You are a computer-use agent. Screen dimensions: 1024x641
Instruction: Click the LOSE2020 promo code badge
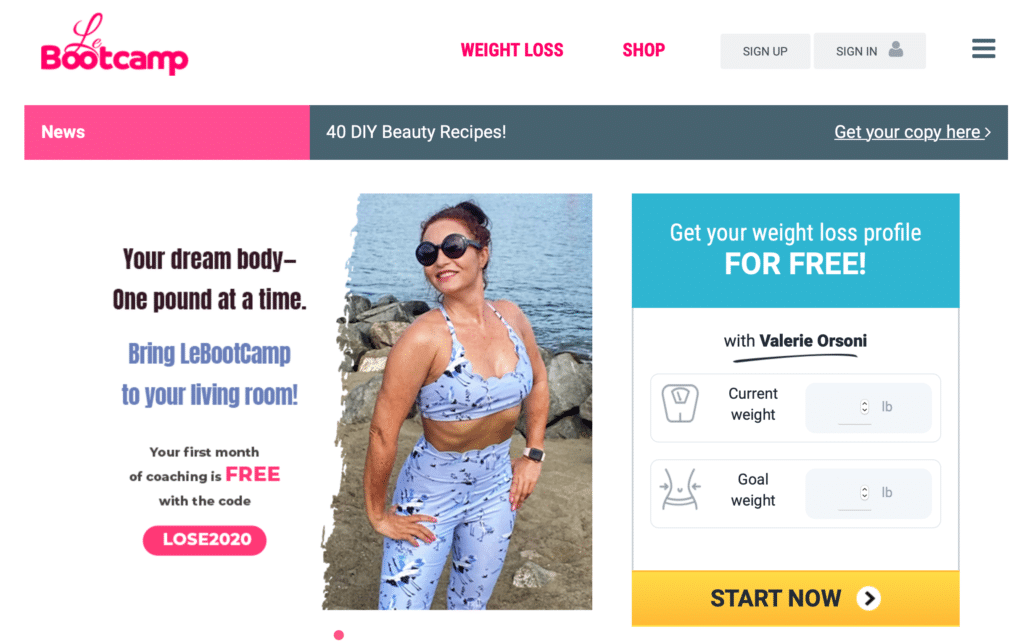coord(204,540)
